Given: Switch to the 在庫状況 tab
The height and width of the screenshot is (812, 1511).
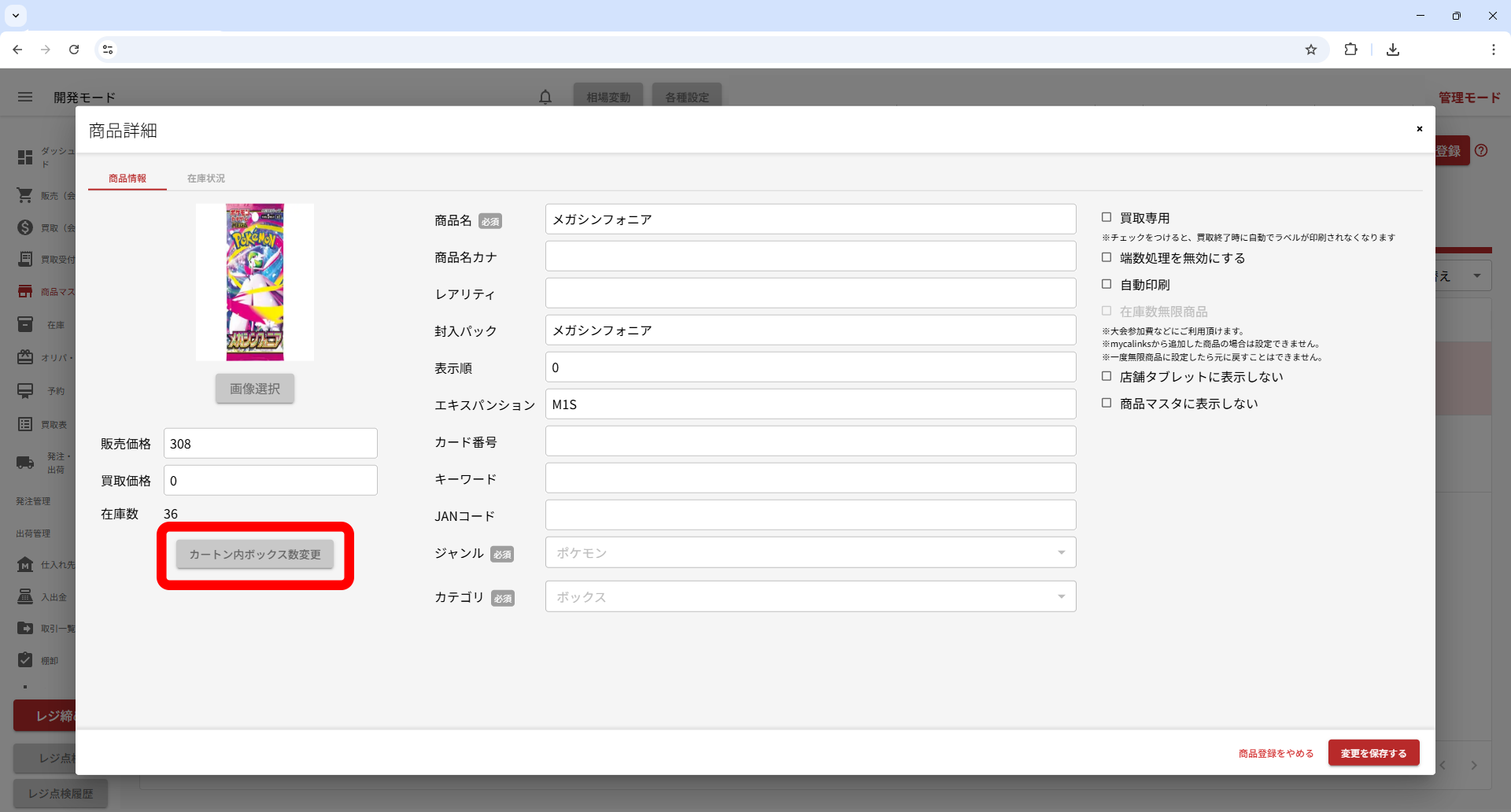Looking at the screenshot, I should tap(205, 179).
